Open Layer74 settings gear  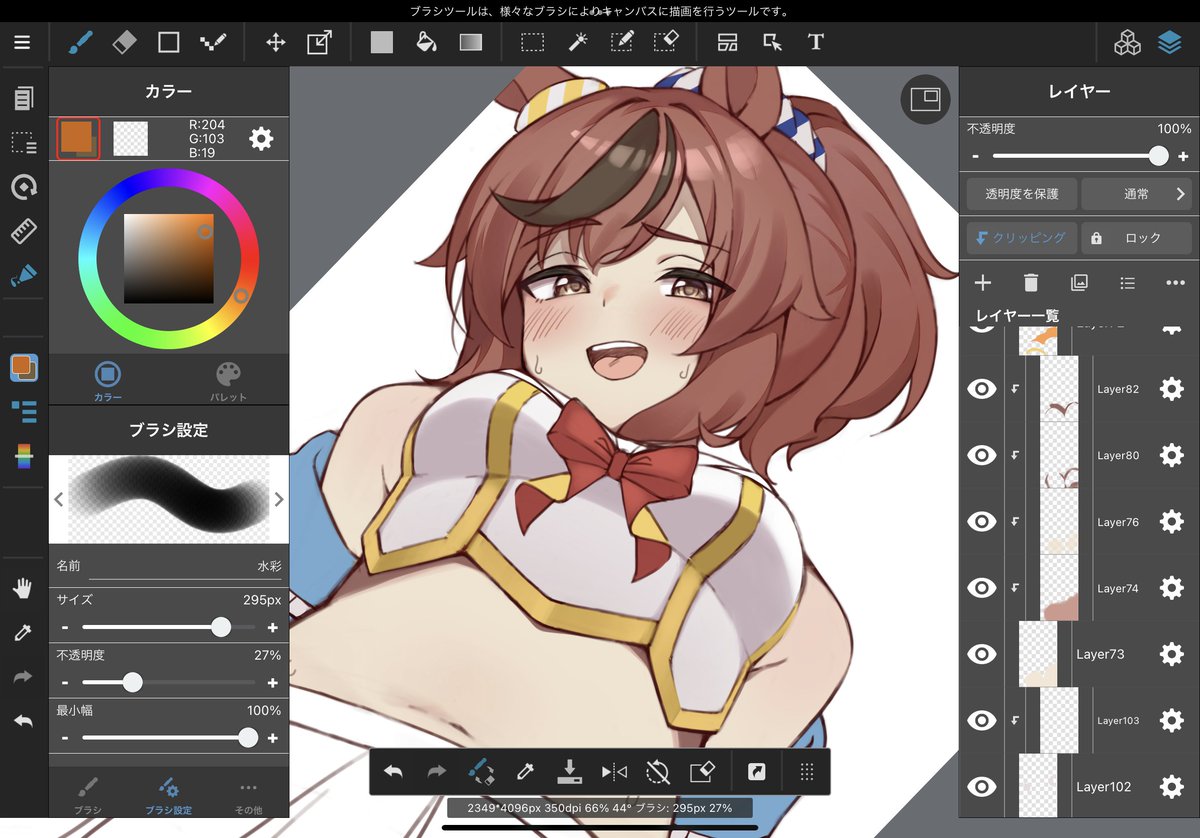(x=1171, y=588)
